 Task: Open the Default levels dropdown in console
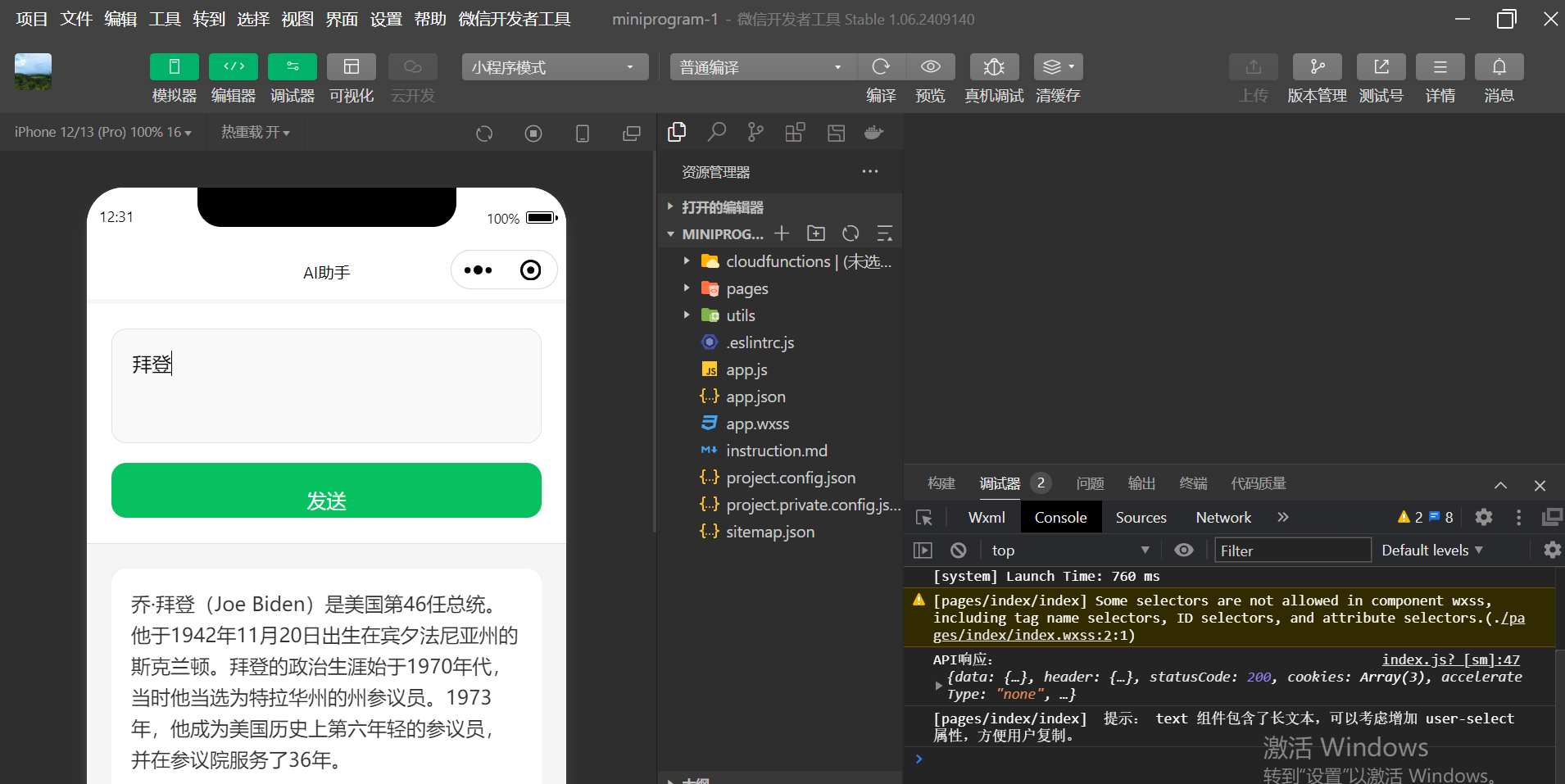(1431, 551)
